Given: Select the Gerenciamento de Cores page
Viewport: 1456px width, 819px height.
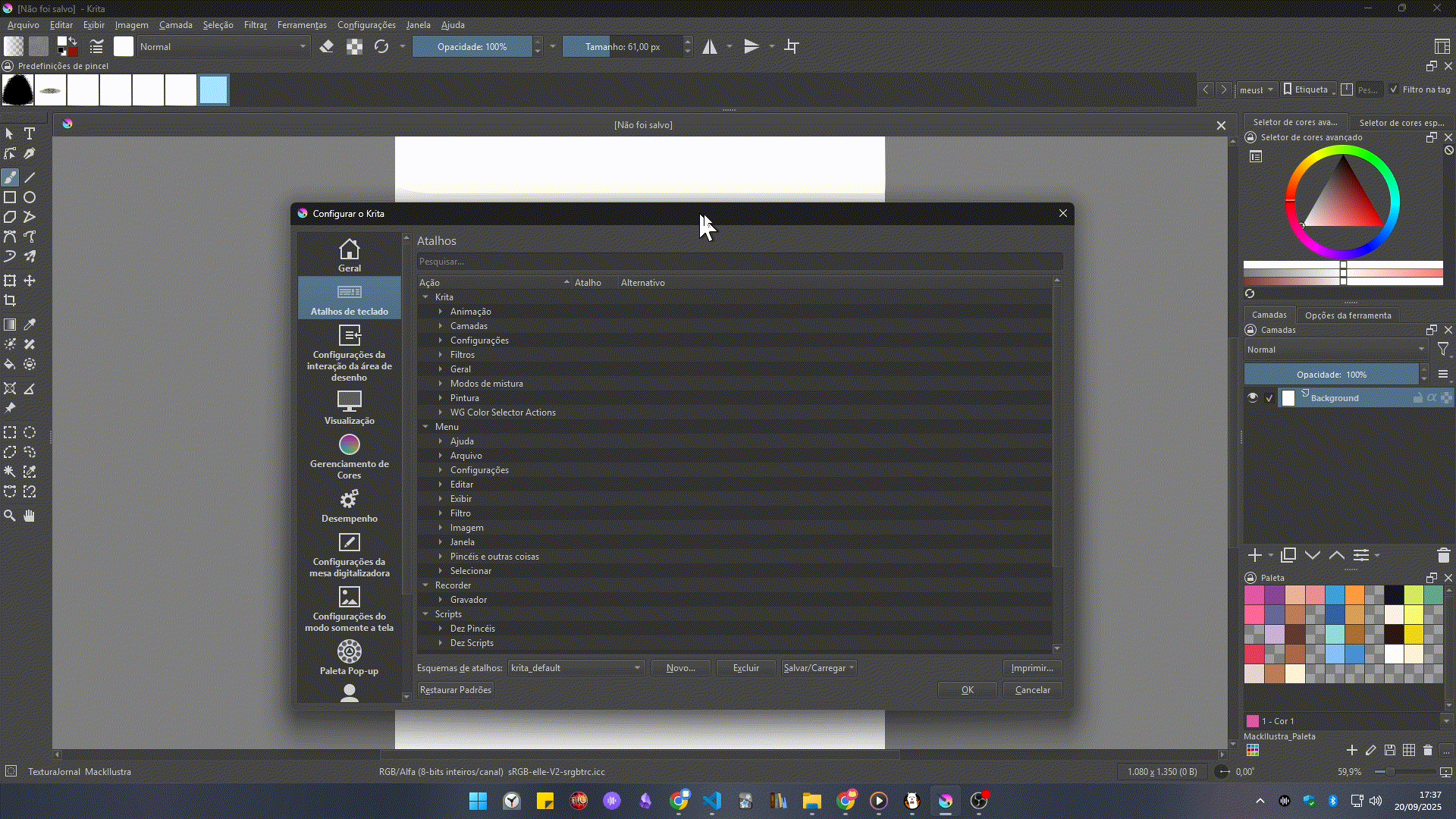Looking at the screenshot, I should (349, 455).
